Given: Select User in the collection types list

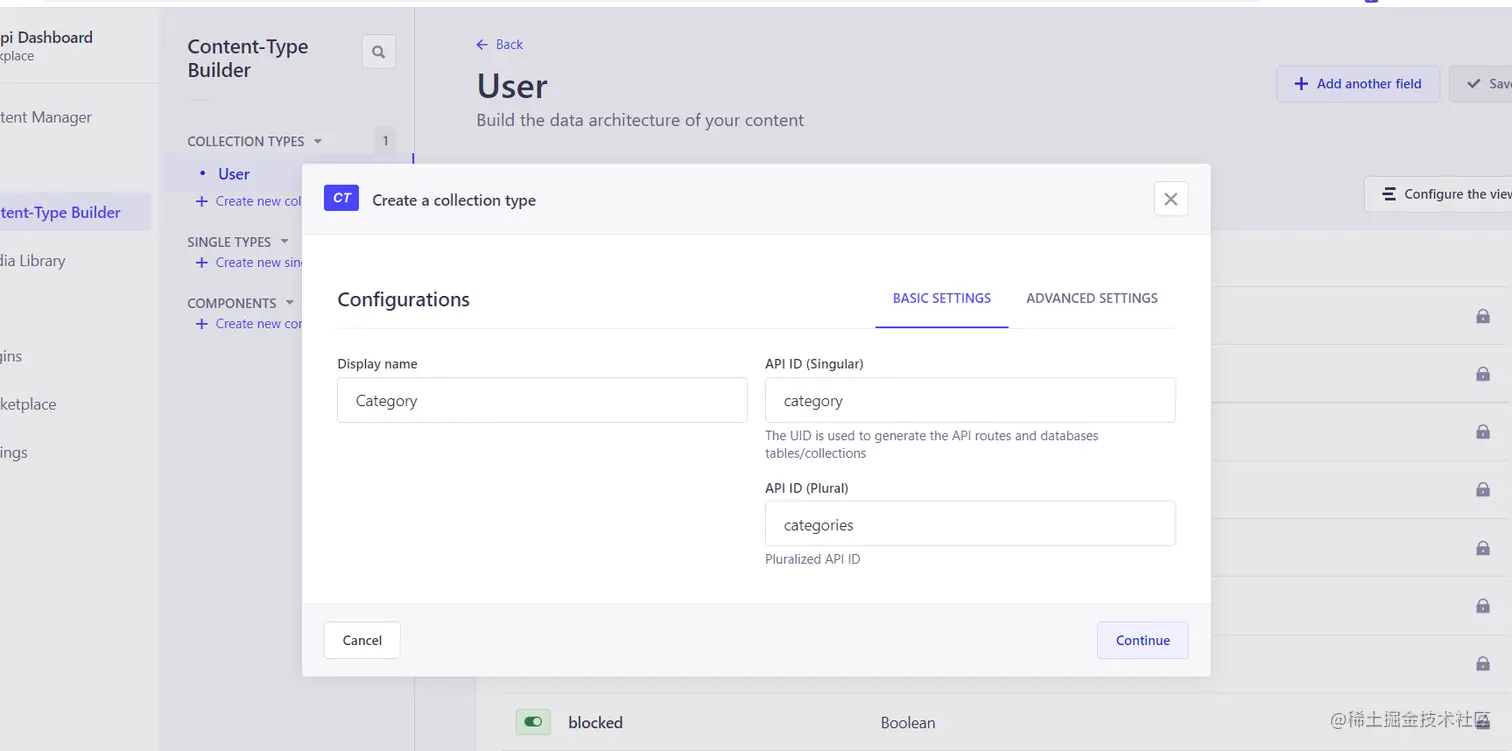Looking at the screenshot, I should pos(234,174).
